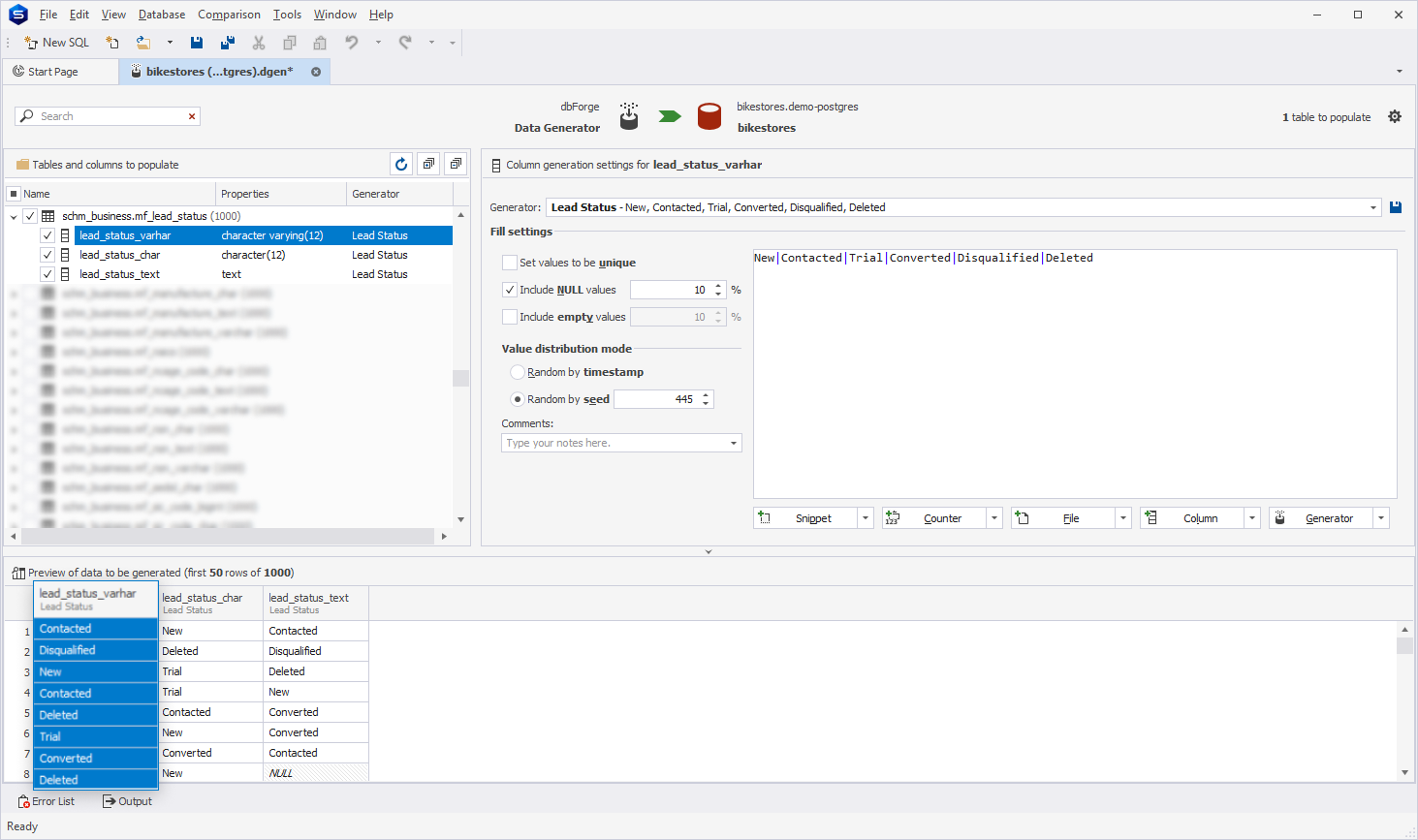The width and height of the screenshot is (1418, 840).
Task: Clear the search with red X
Action: pos(192,116)
